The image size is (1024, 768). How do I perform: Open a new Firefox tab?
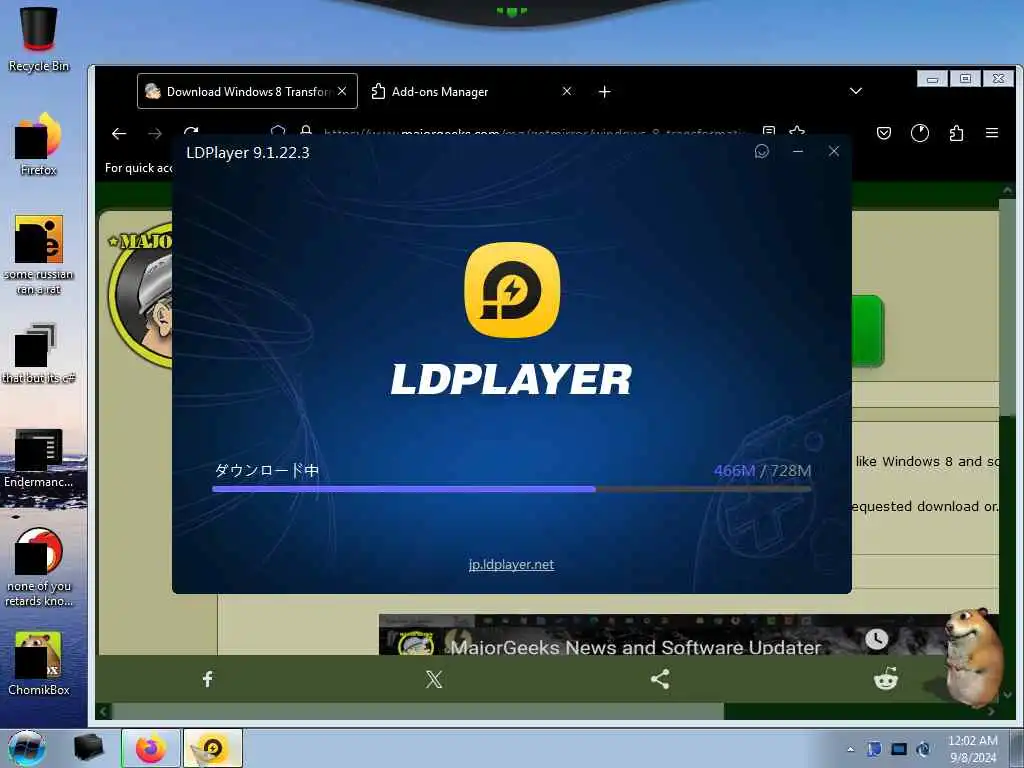[x=605, y=91]
